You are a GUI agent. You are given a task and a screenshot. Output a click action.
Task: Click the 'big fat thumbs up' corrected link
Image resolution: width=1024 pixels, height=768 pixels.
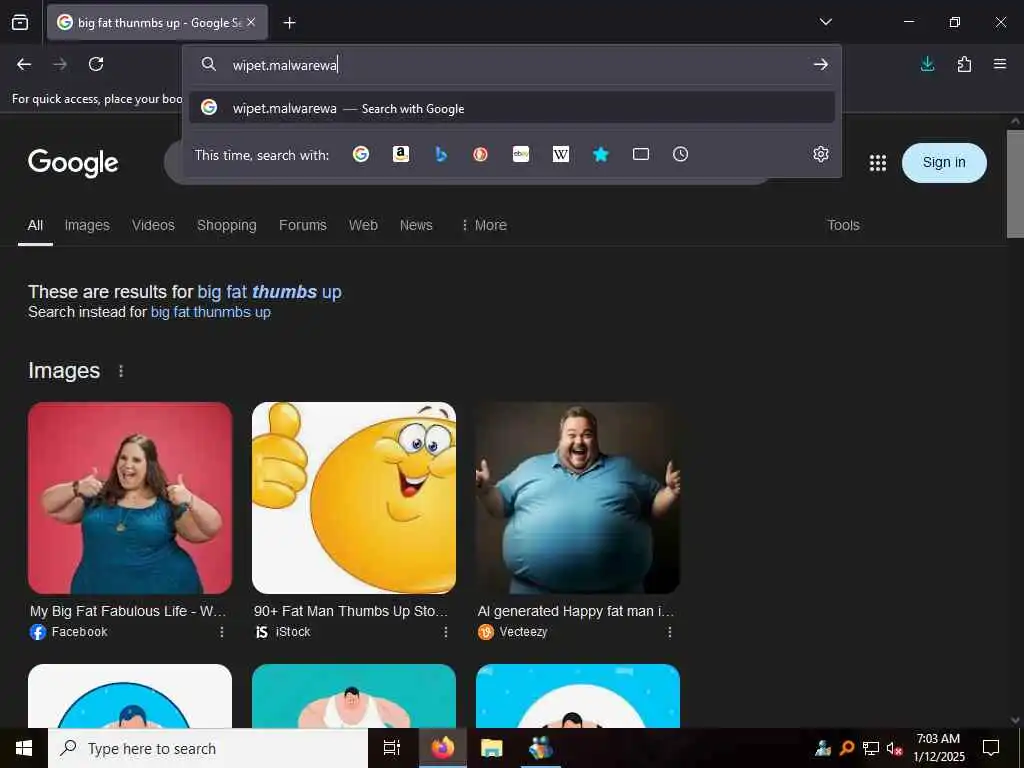click(x=270, y=292)
